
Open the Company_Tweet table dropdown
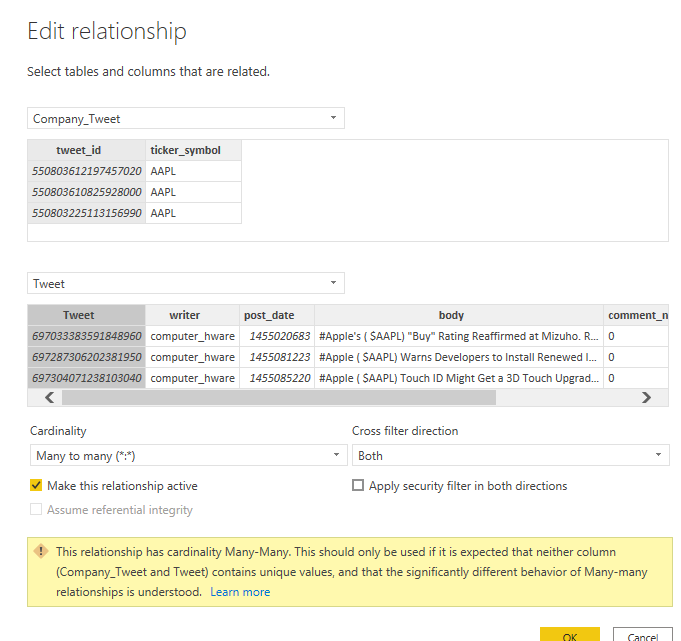tap(186, 118)
